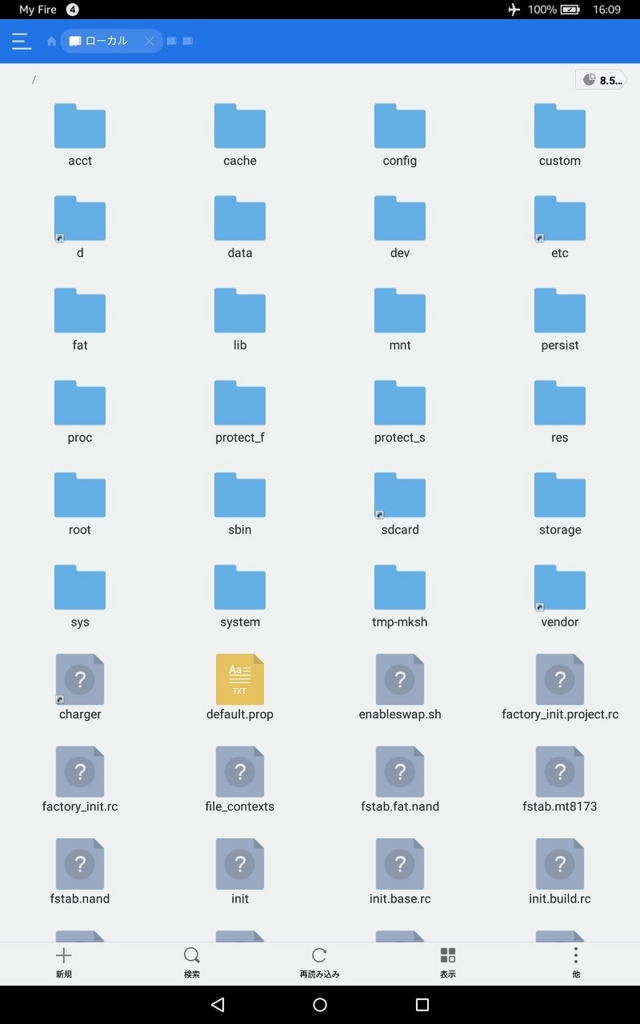Image resolution: width=640 pixels, height=1024 pixels.
Task: Select the factory_init.rc file
Action: pos(80,780)
